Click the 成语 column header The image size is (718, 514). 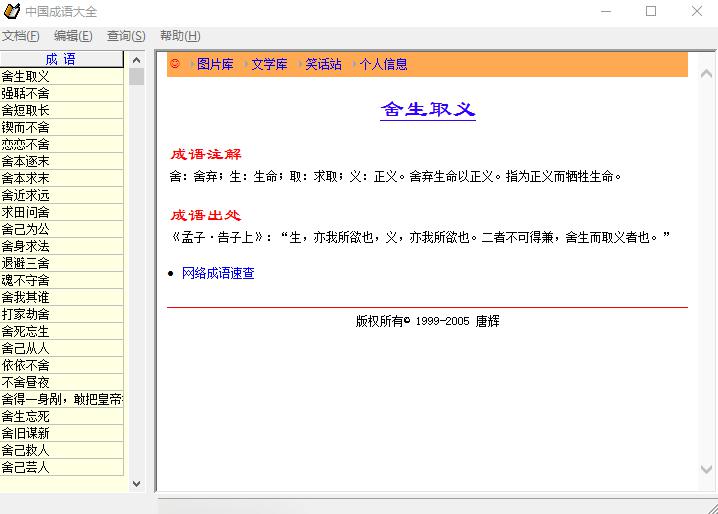pyautogui.click(x=61, y=59)
